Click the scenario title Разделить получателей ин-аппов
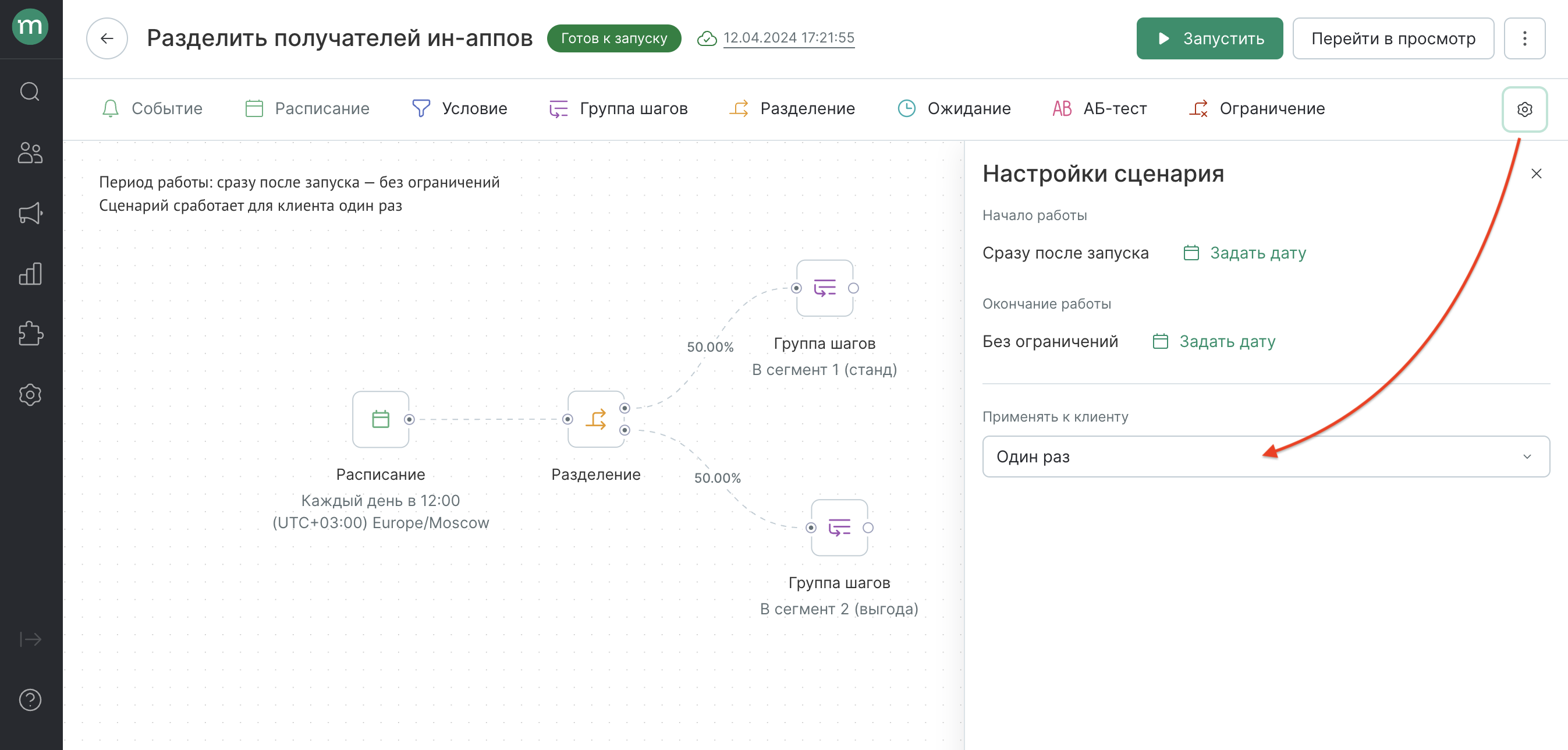The image size is (1568, 750). [340, 38]
